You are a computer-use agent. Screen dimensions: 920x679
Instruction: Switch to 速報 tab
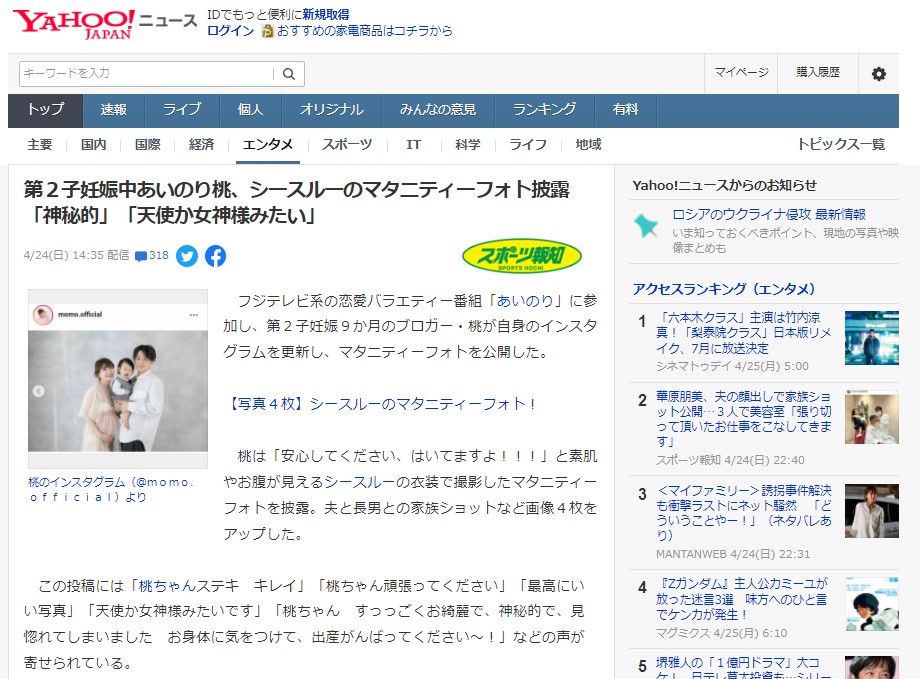point(113,110)
